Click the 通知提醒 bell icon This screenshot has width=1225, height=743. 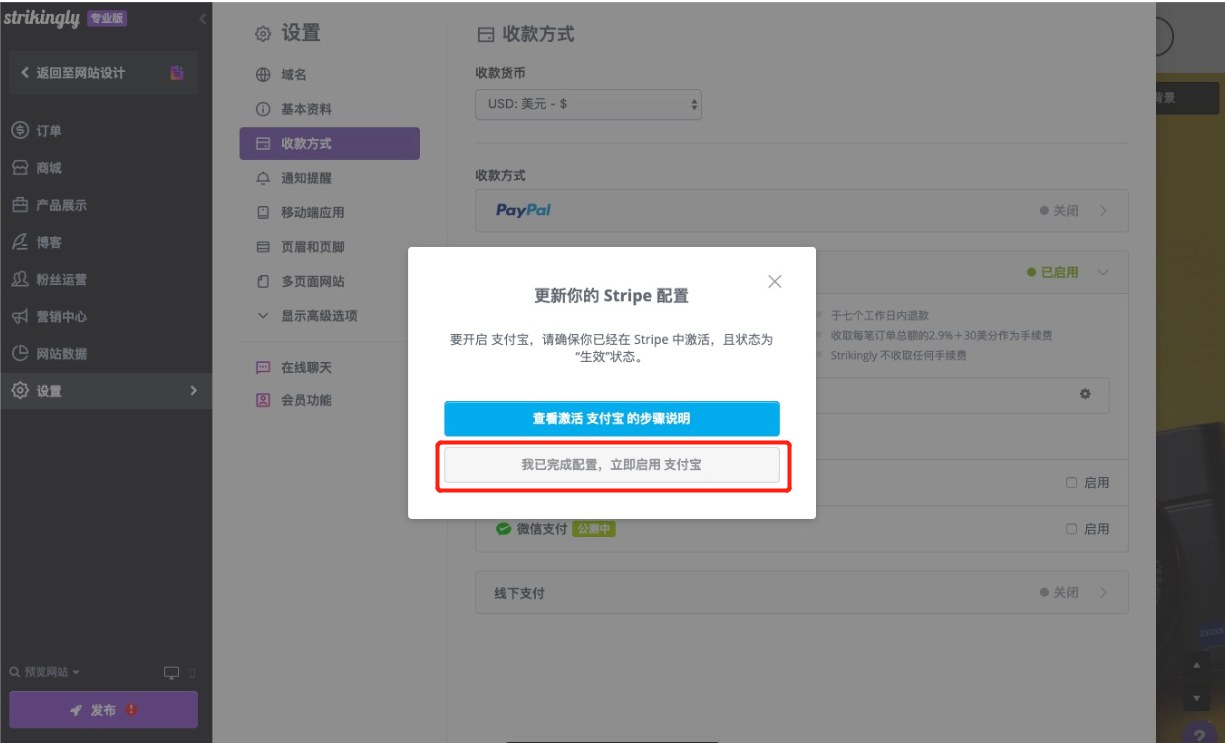[263, 178]
